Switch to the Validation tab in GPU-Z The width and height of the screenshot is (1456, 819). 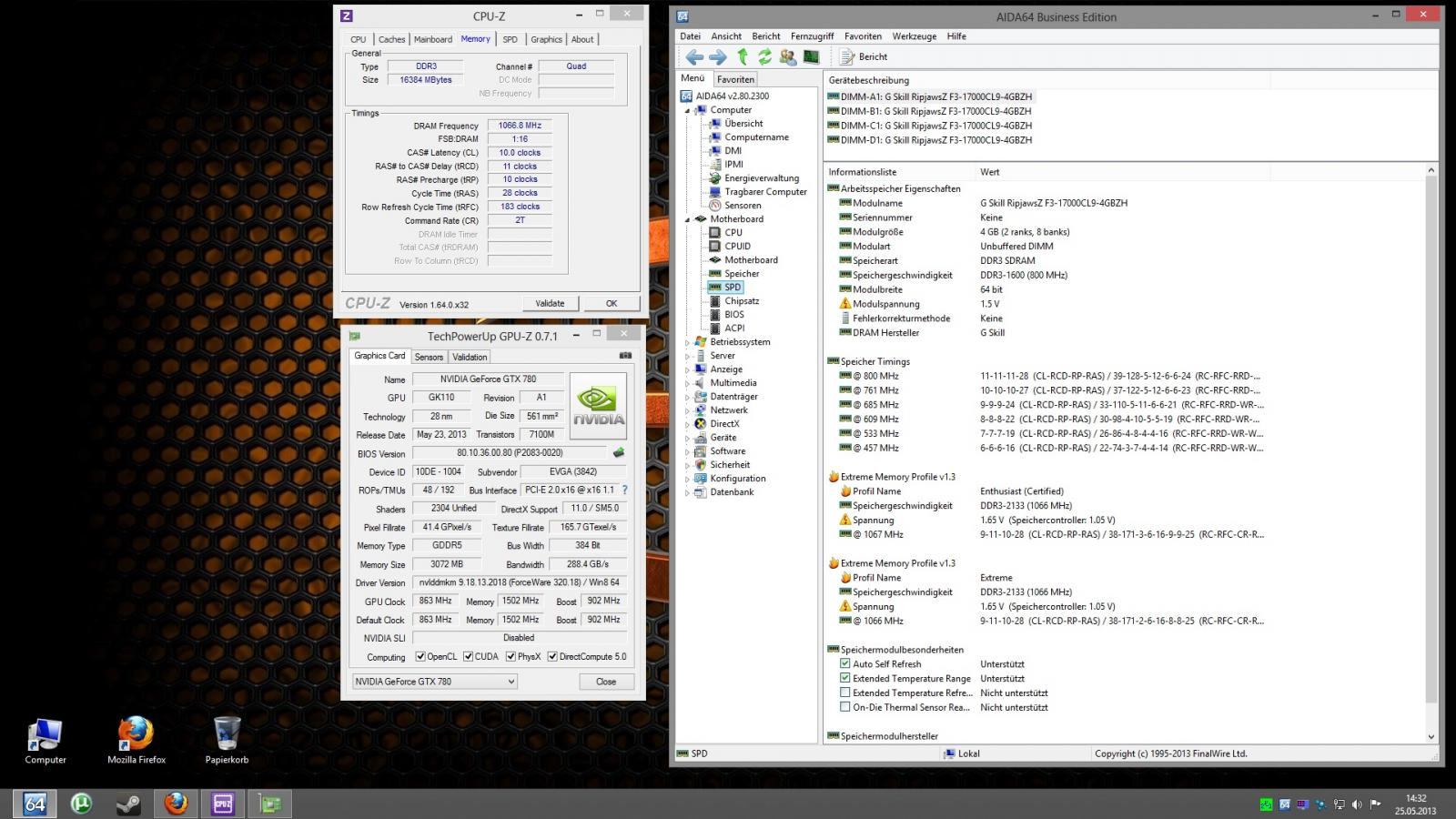pos(470,357)
